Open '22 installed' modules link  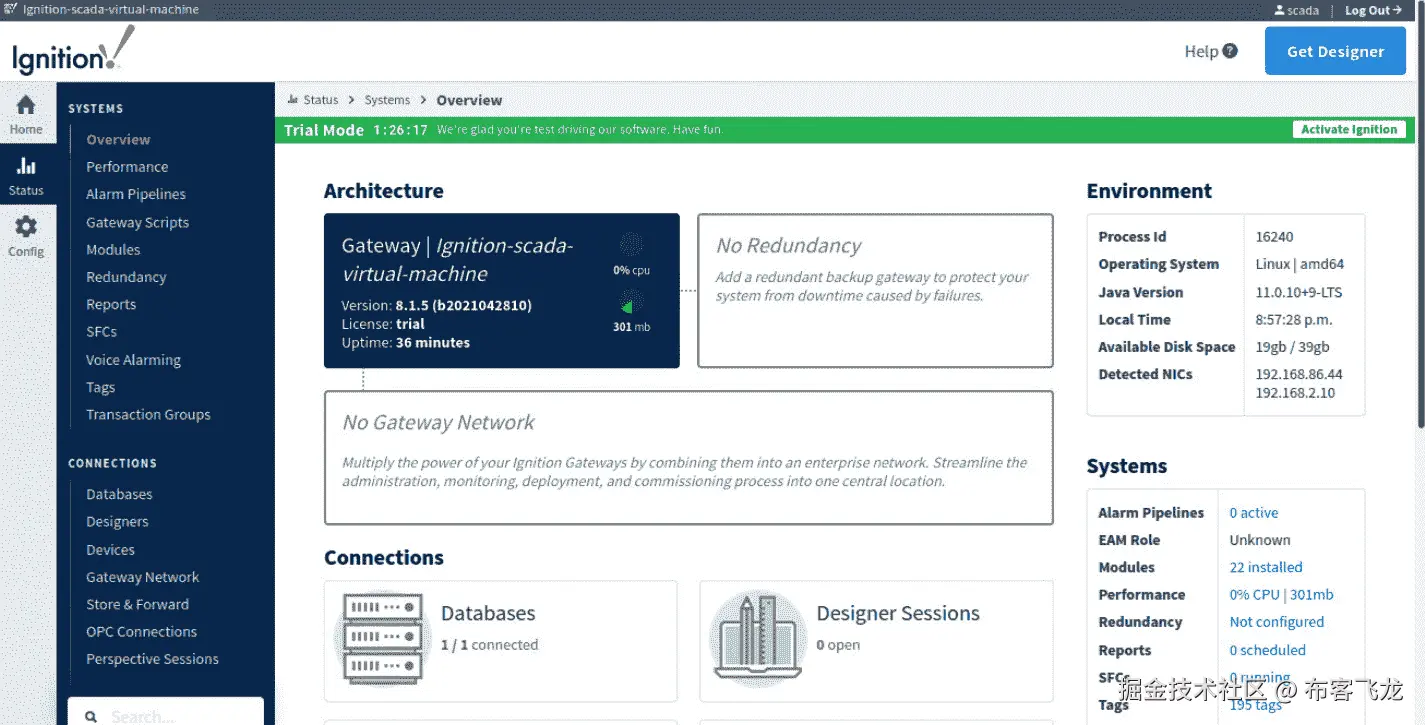tap(1266, 567)
